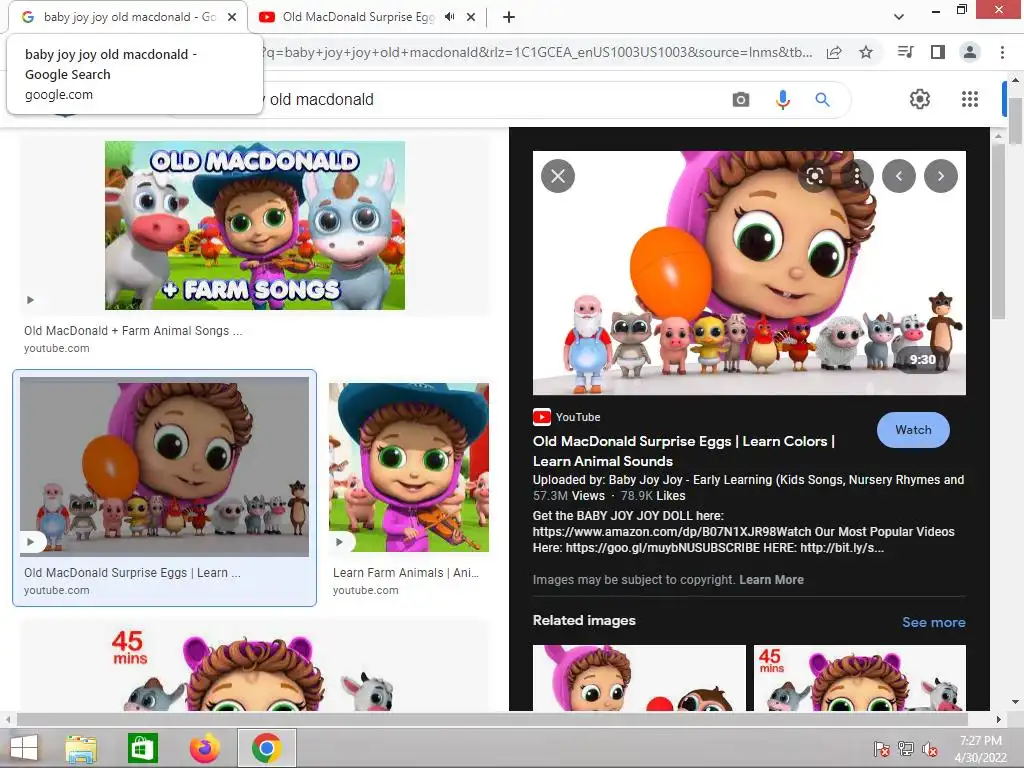The width and height of the screenshot is (1024, 768).
Task: Bookmark this page with the star icon
Action: (866, 52)
